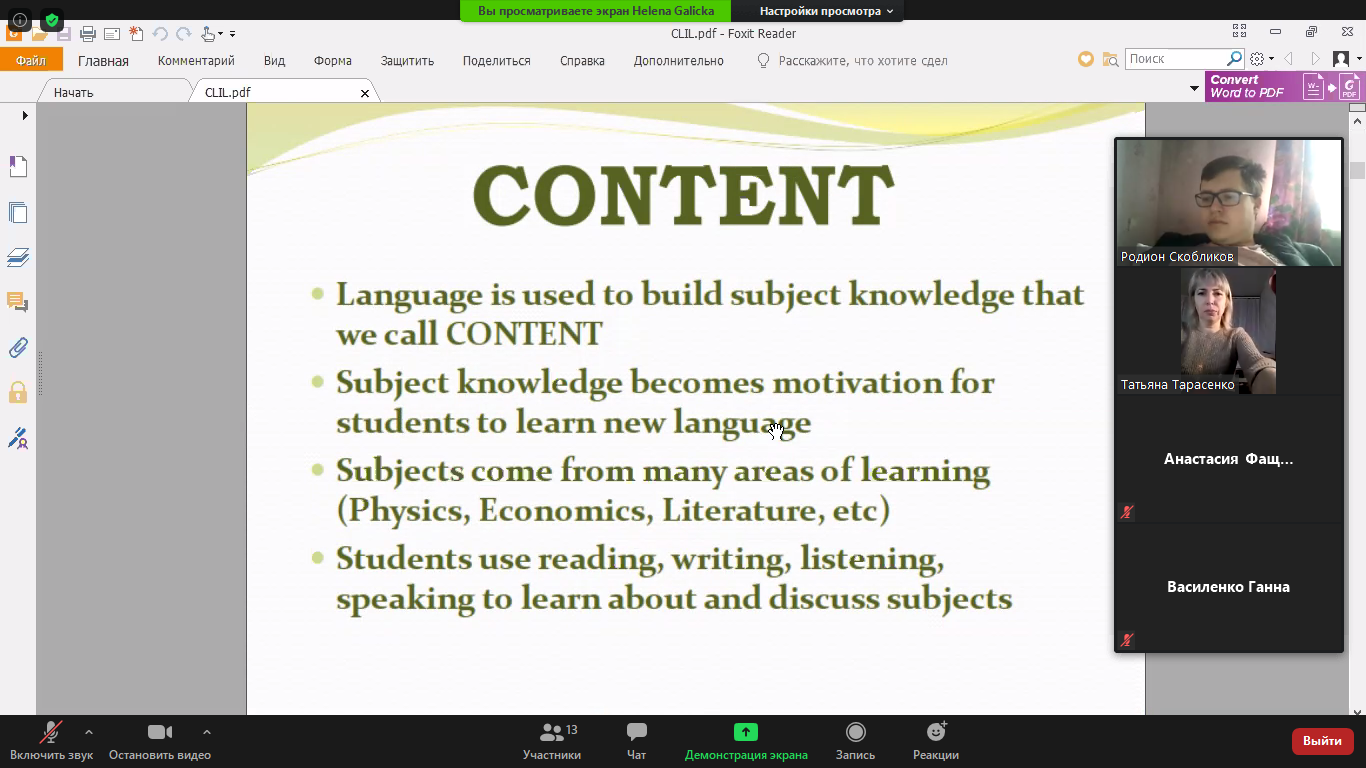This screenshot has height=768, width=1366.
Task: Open the Участники participants list
Action: [552, 740]
